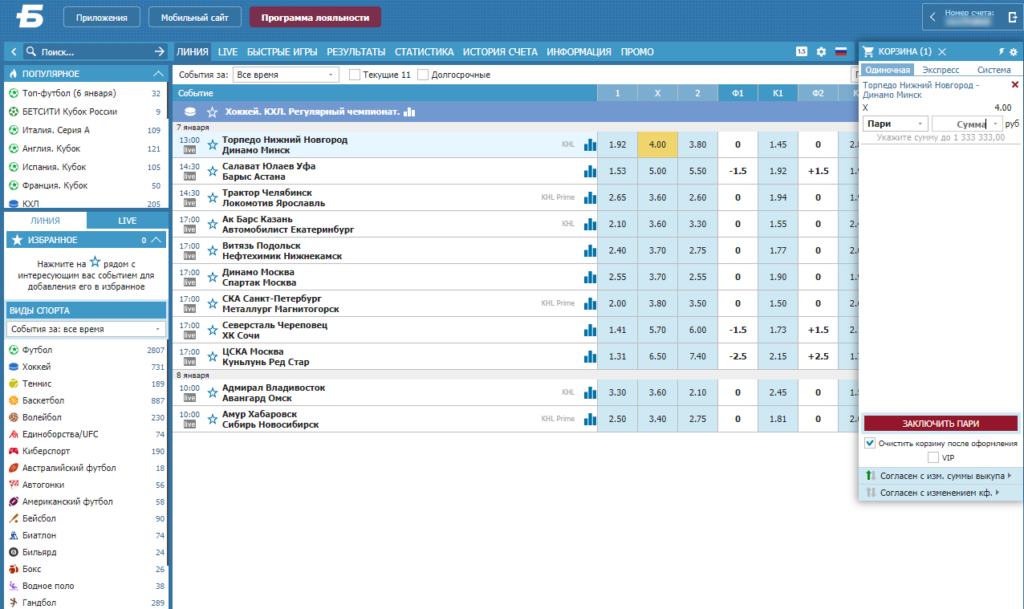Open Программа лояльности
This screenshot has height=609, width=1024.
(x=315, y=18)
